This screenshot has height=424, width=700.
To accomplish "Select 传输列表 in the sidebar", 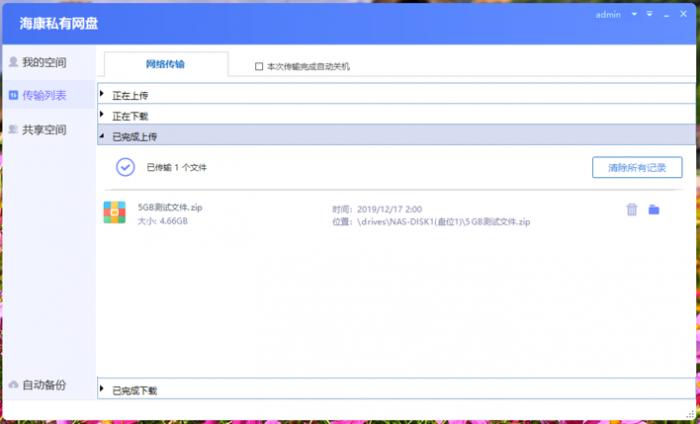I will point(44,95).
